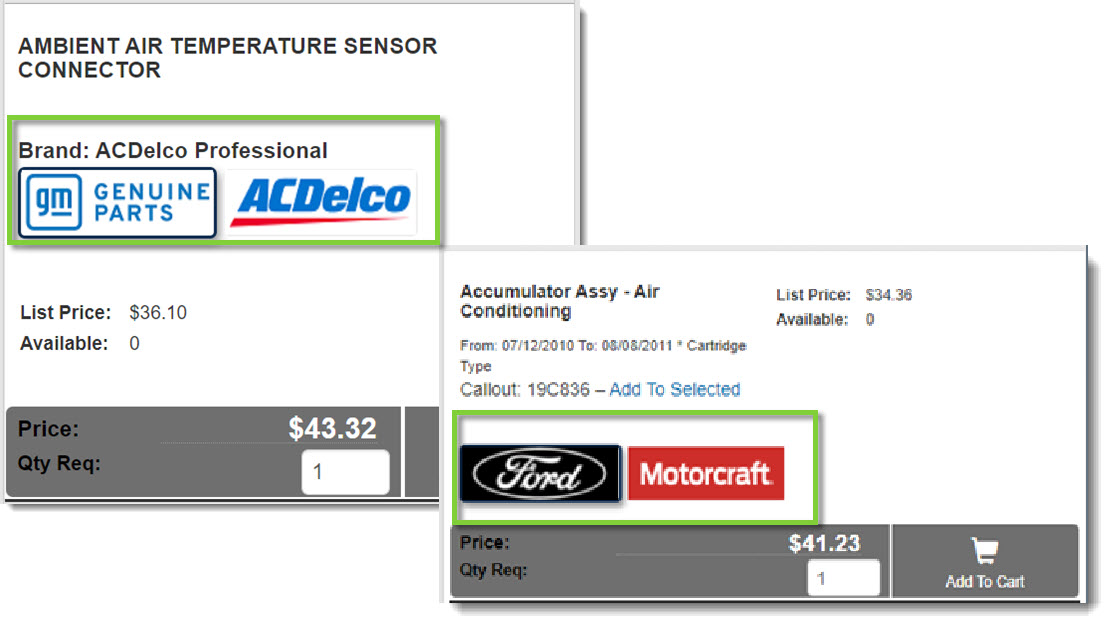1112x627 pixels.
Task: Click the shopping cart icon
Action: (985, 551)
